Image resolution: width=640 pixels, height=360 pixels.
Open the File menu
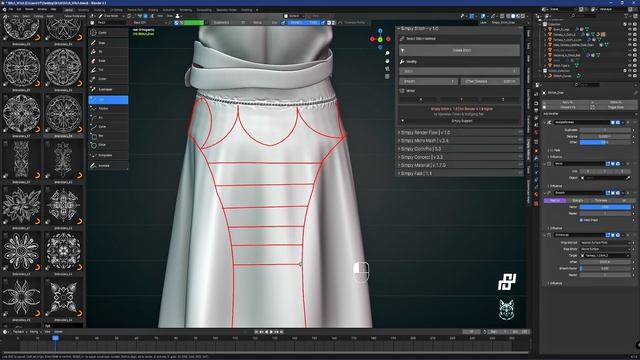[11, 9]
